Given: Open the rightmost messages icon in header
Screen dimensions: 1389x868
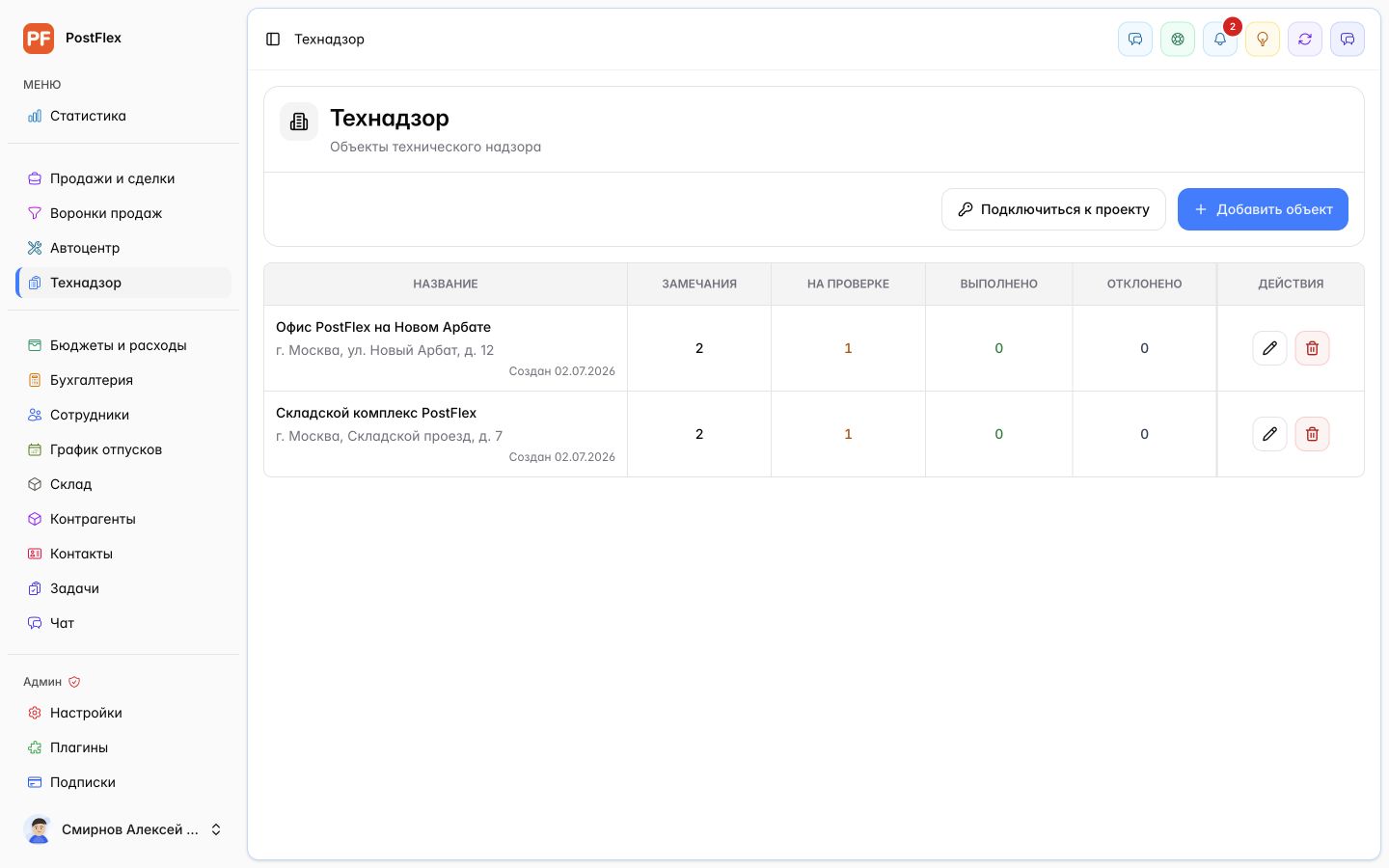Looking at the screenshot, I should (1348, 40).
